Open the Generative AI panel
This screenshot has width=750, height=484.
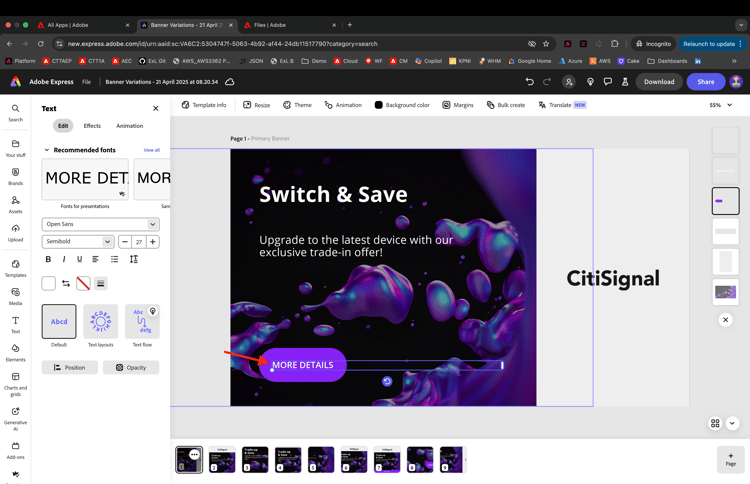coord(15,418)
